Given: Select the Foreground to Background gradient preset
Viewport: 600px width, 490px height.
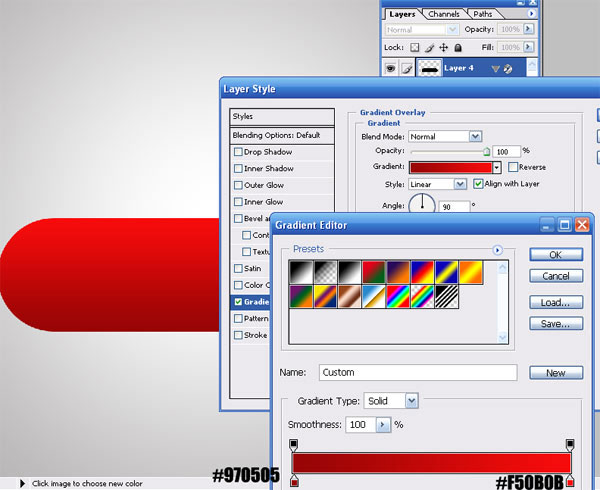Looking at the screenshot, I should click(301, 272).
